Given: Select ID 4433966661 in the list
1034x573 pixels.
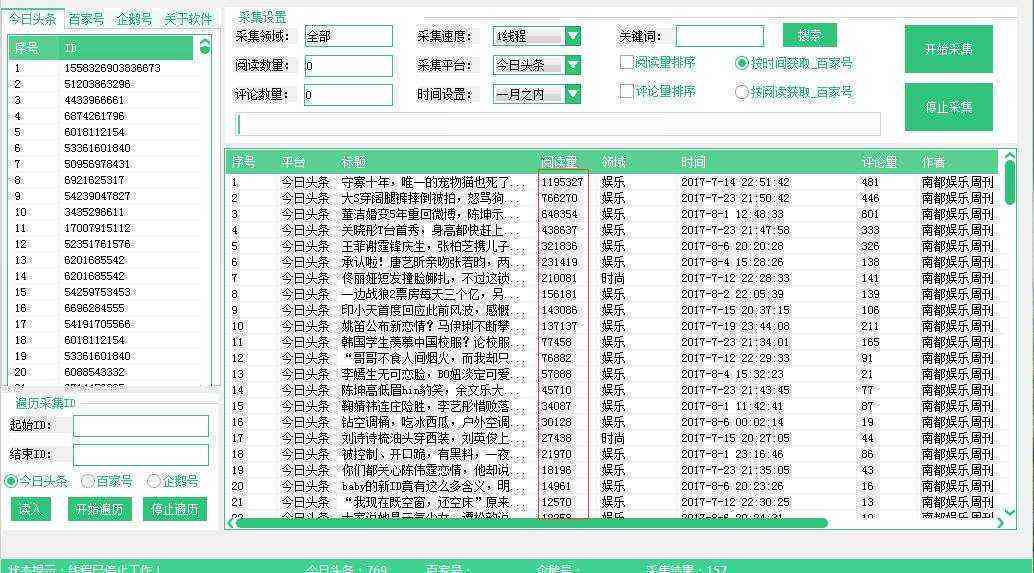Looking at the screenshot, I should [94, 100].
